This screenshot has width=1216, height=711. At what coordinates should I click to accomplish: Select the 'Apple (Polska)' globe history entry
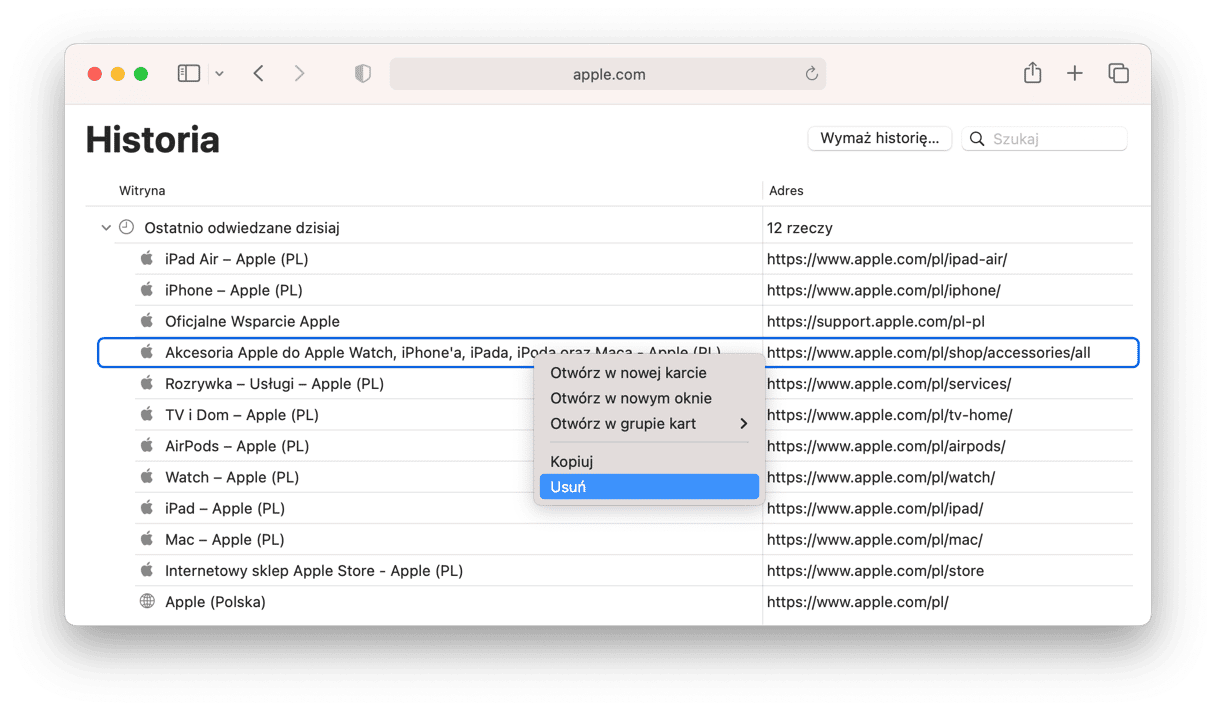214,602
